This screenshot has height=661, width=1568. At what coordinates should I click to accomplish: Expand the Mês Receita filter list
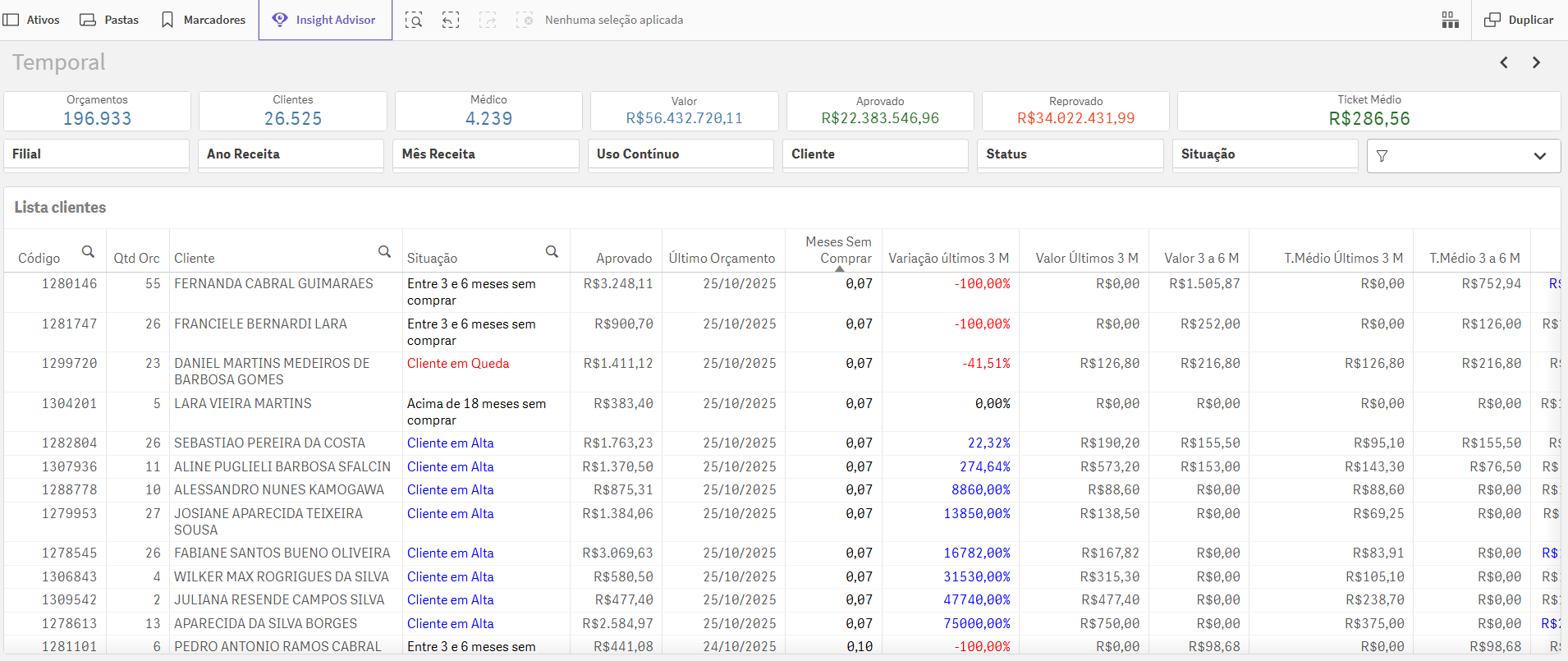point(486,154)
